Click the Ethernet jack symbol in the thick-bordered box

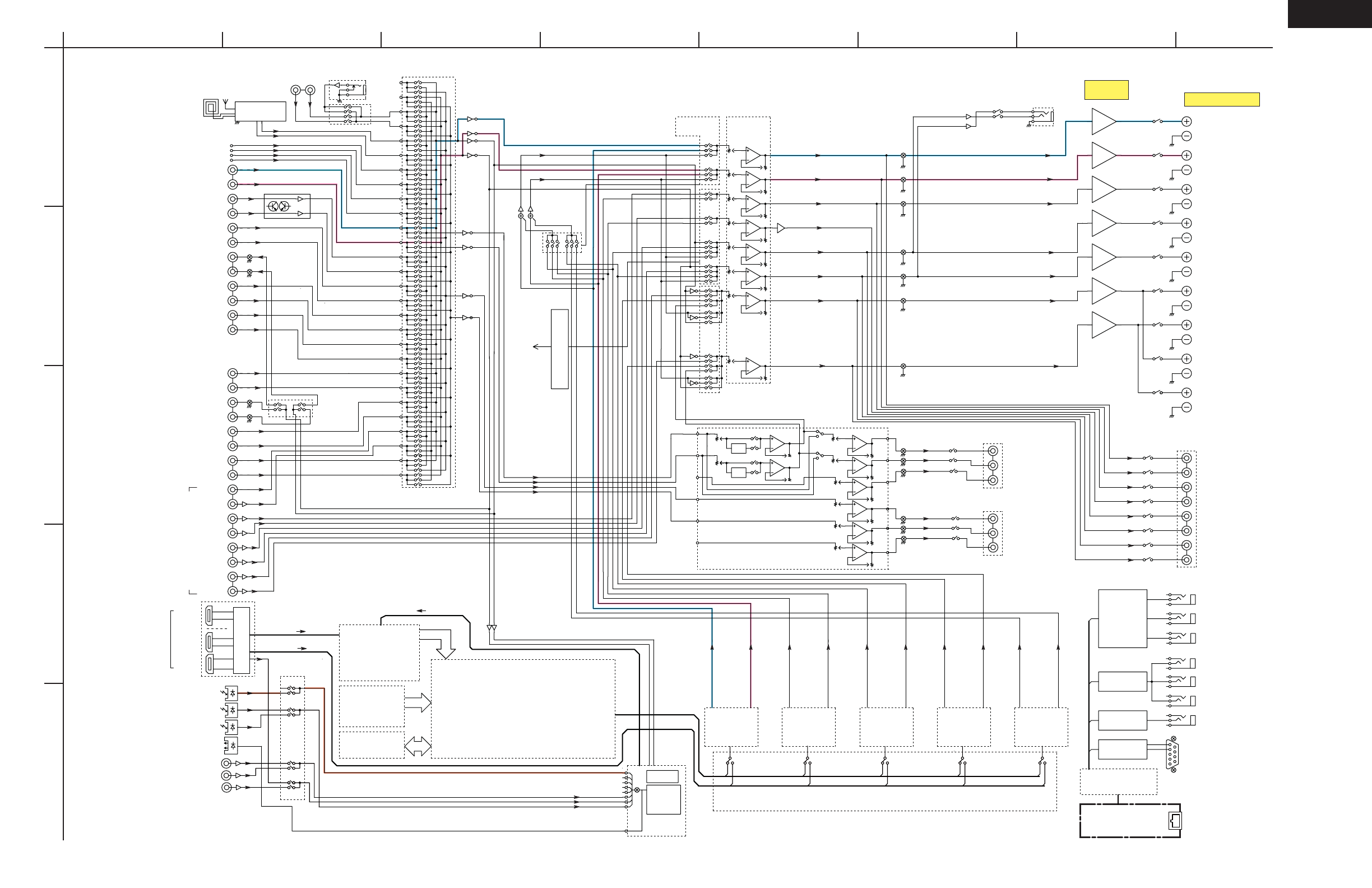pyautogui.click(x=1174, y=821)
